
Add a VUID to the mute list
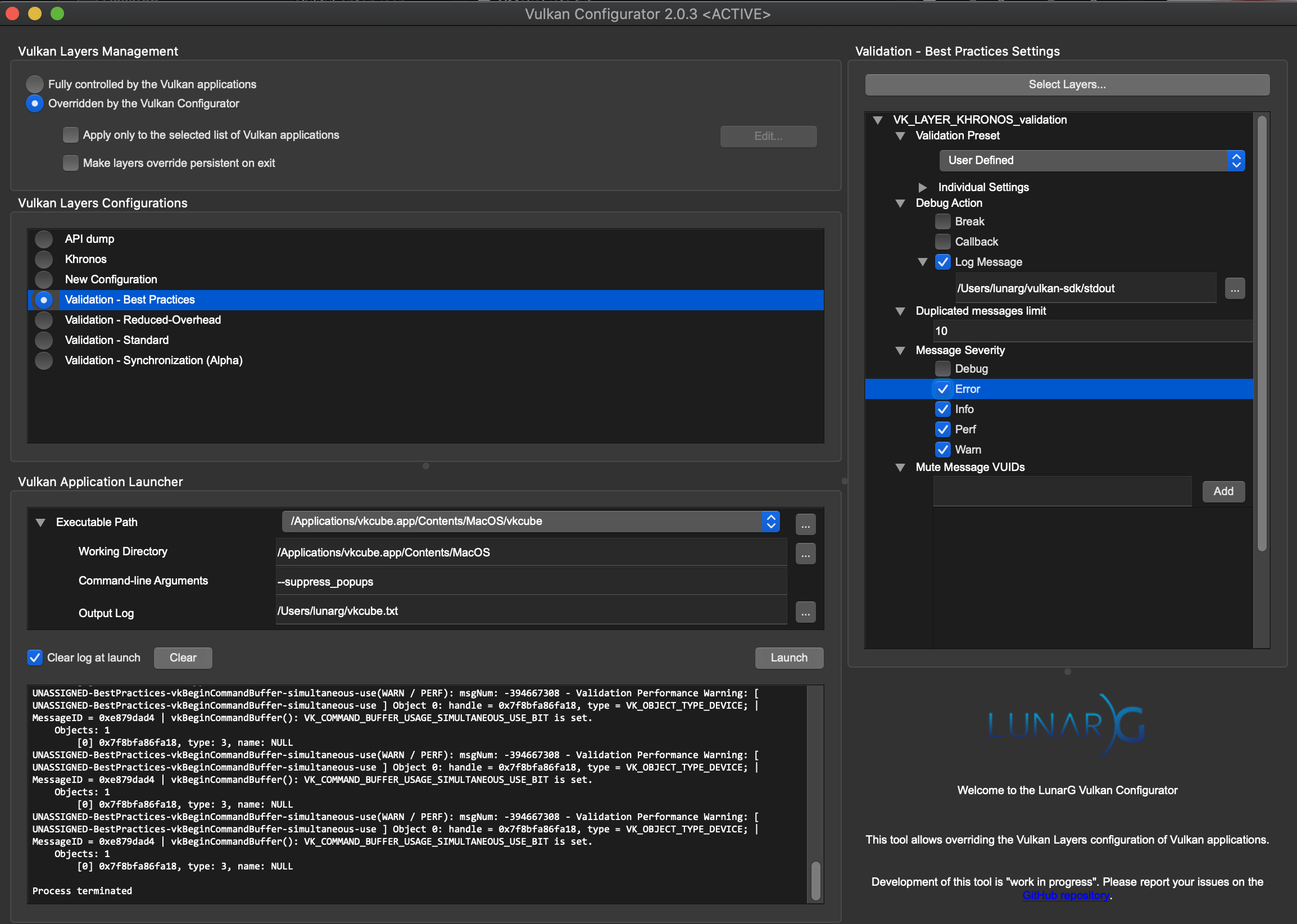1222,491
